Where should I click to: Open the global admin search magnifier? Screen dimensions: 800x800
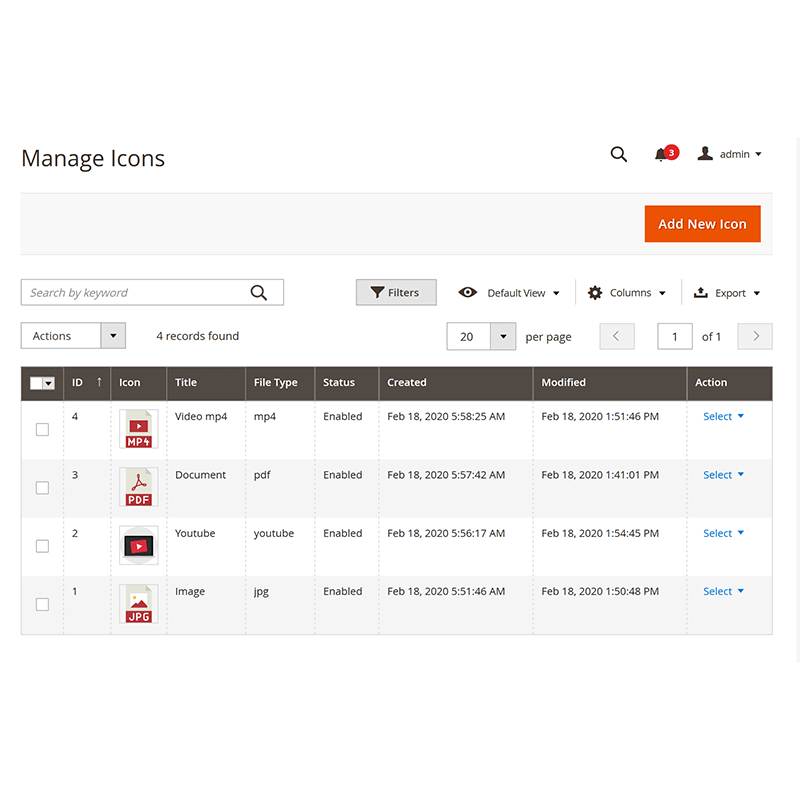pyautogui.click(x=619, y=154)
